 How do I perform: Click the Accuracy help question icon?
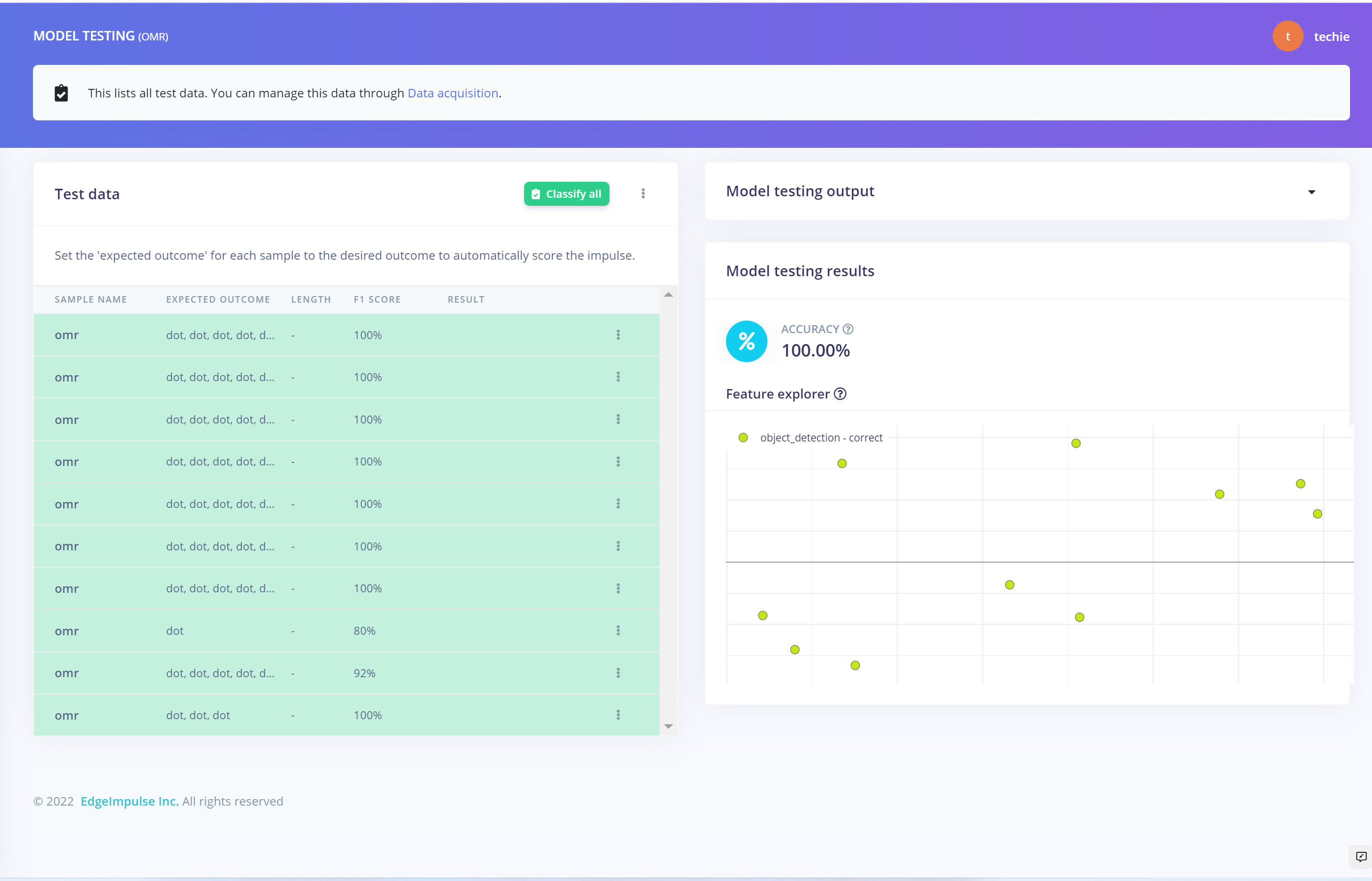[848, 329]
